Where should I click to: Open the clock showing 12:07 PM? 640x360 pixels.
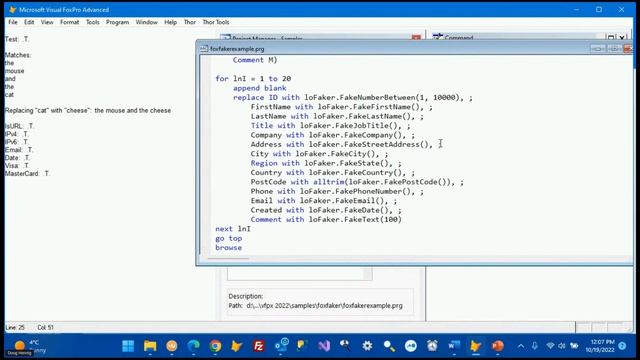(x=600, y=346)
